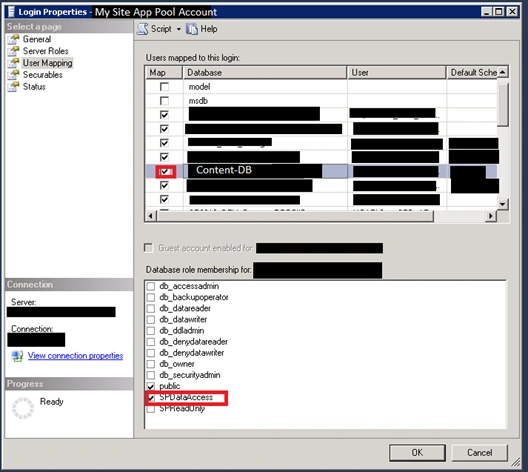Click the Login Properties title bar icon
The image size is (528, 472).
pos(11,12)
